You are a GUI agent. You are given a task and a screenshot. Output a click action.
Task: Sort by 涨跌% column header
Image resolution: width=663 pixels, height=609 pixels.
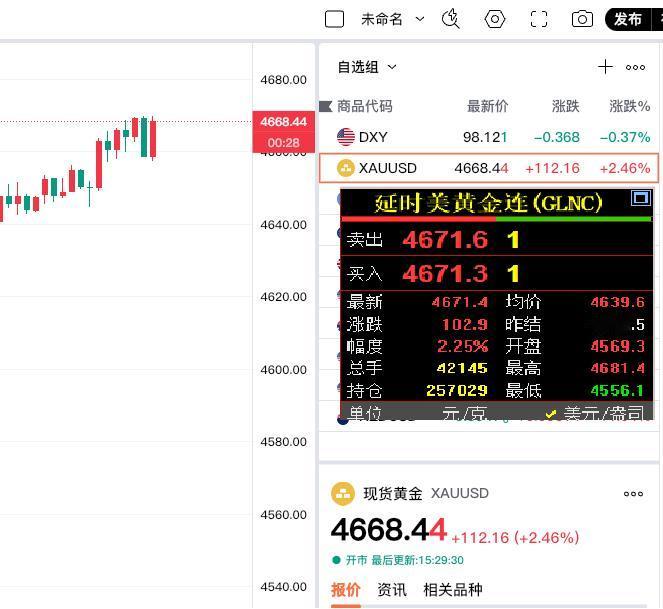click(x=629, y=106)
